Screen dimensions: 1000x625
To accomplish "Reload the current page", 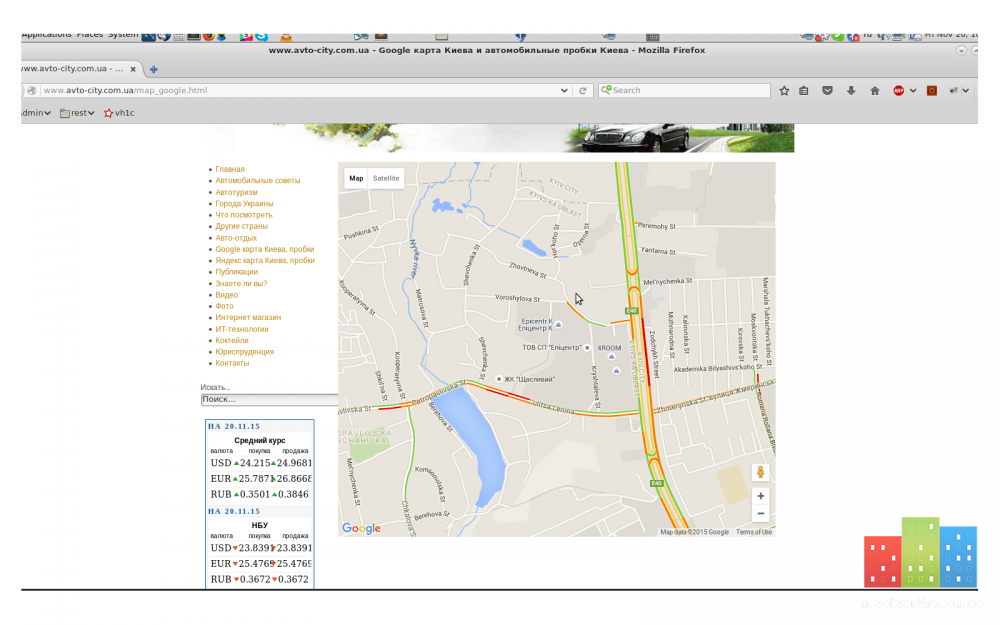I will [x=582, y=91].
